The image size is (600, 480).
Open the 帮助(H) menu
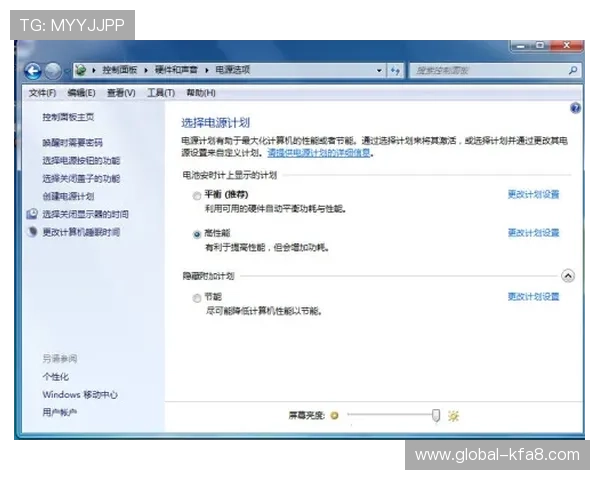(201, 93)
